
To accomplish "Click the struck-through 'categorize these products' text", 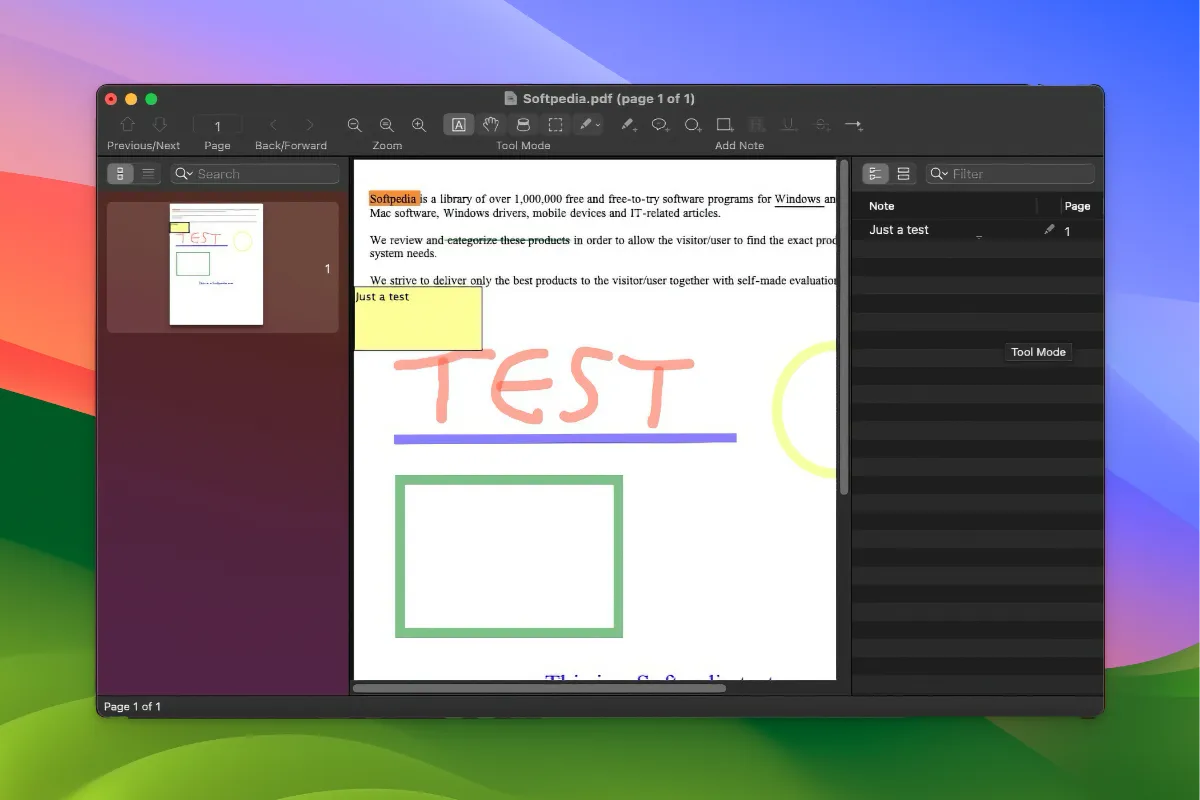I will point(508,240).
